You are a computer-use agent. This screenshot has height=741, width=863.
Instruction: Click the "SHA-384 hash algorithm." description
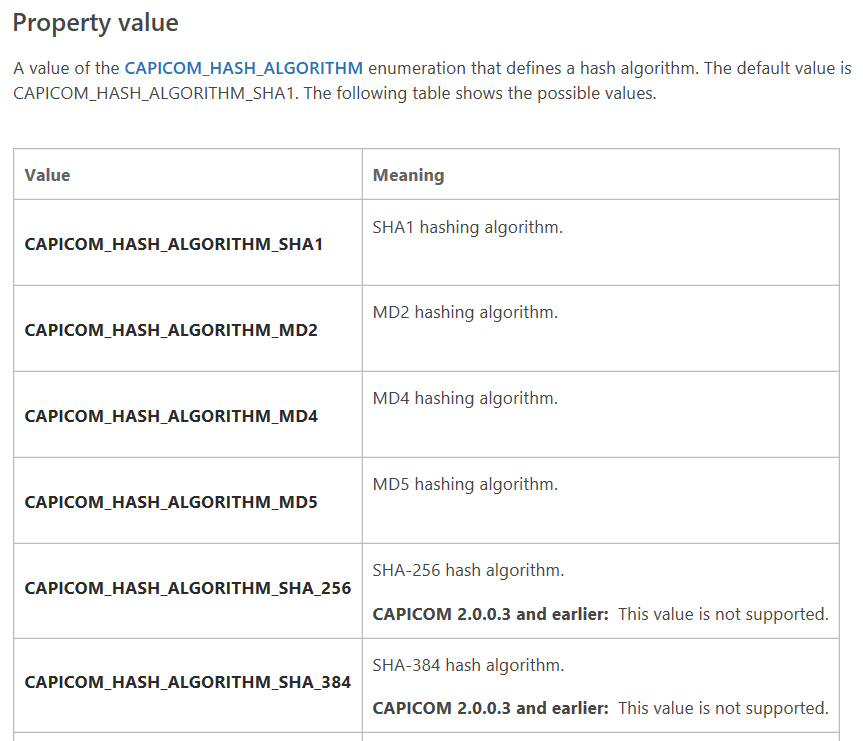468,664
